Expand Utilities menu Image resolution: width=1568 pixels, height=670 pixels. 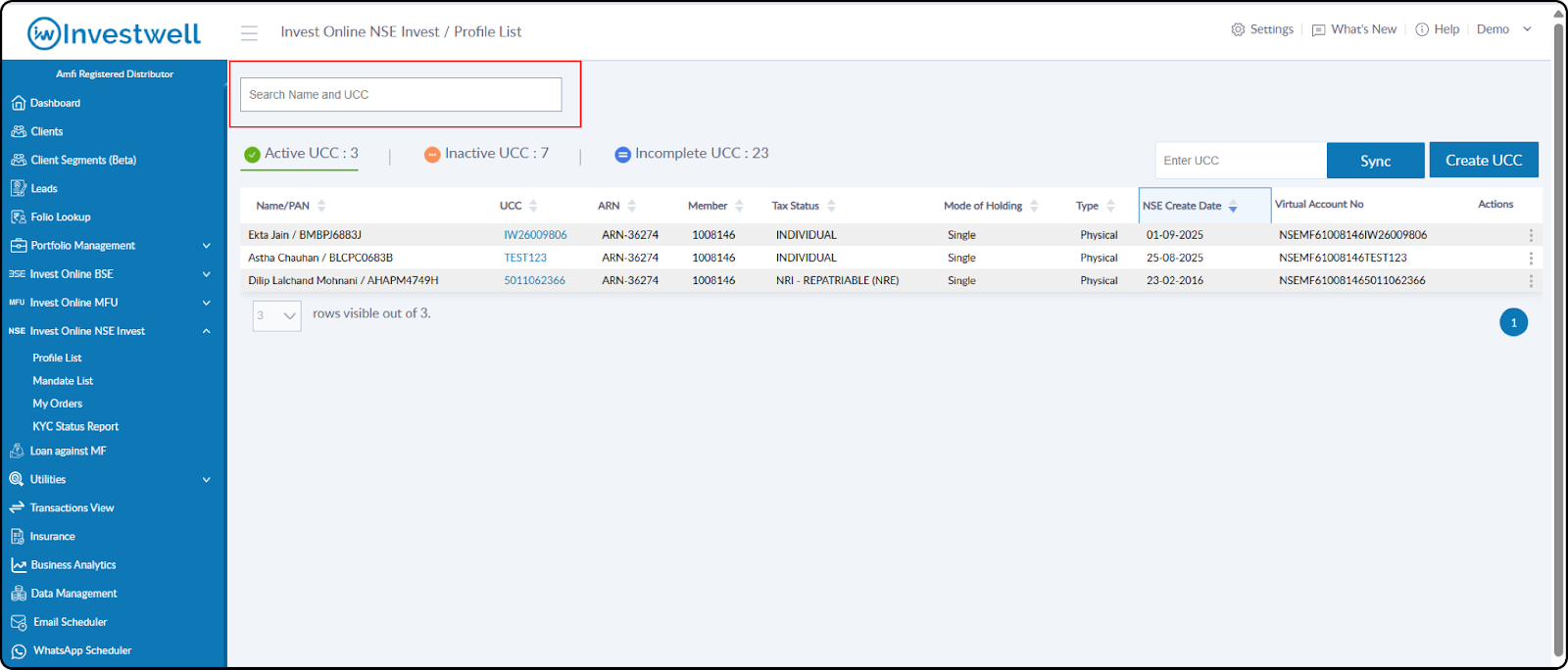point(111,479)
